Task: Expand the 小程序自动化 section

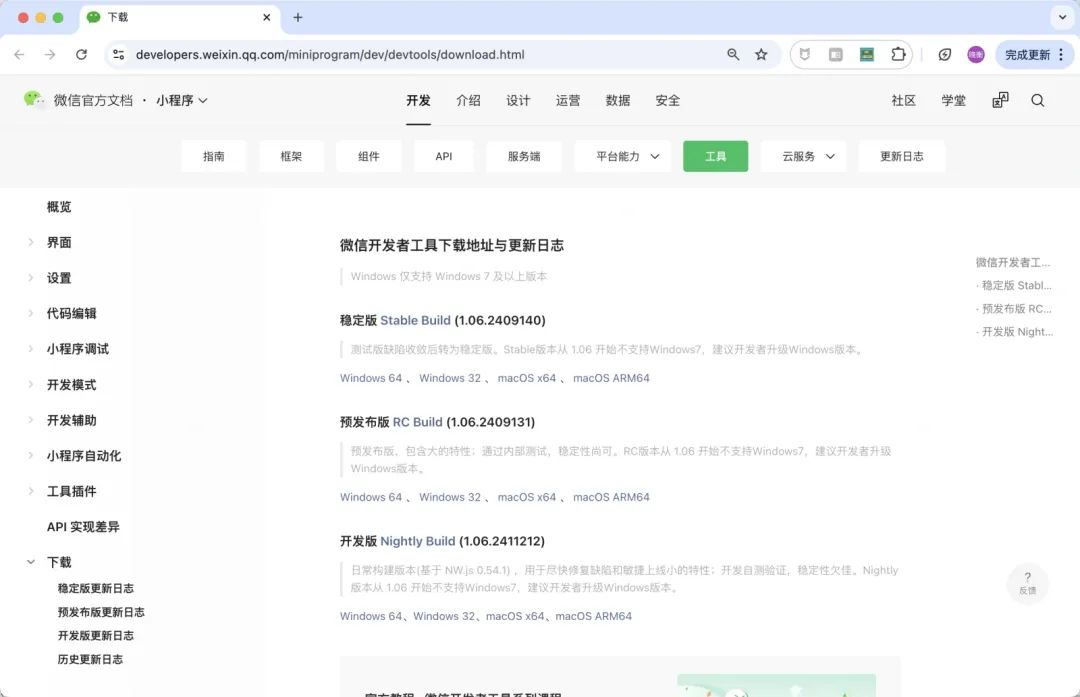Action: pyautogui.click(x=31, y=455)
